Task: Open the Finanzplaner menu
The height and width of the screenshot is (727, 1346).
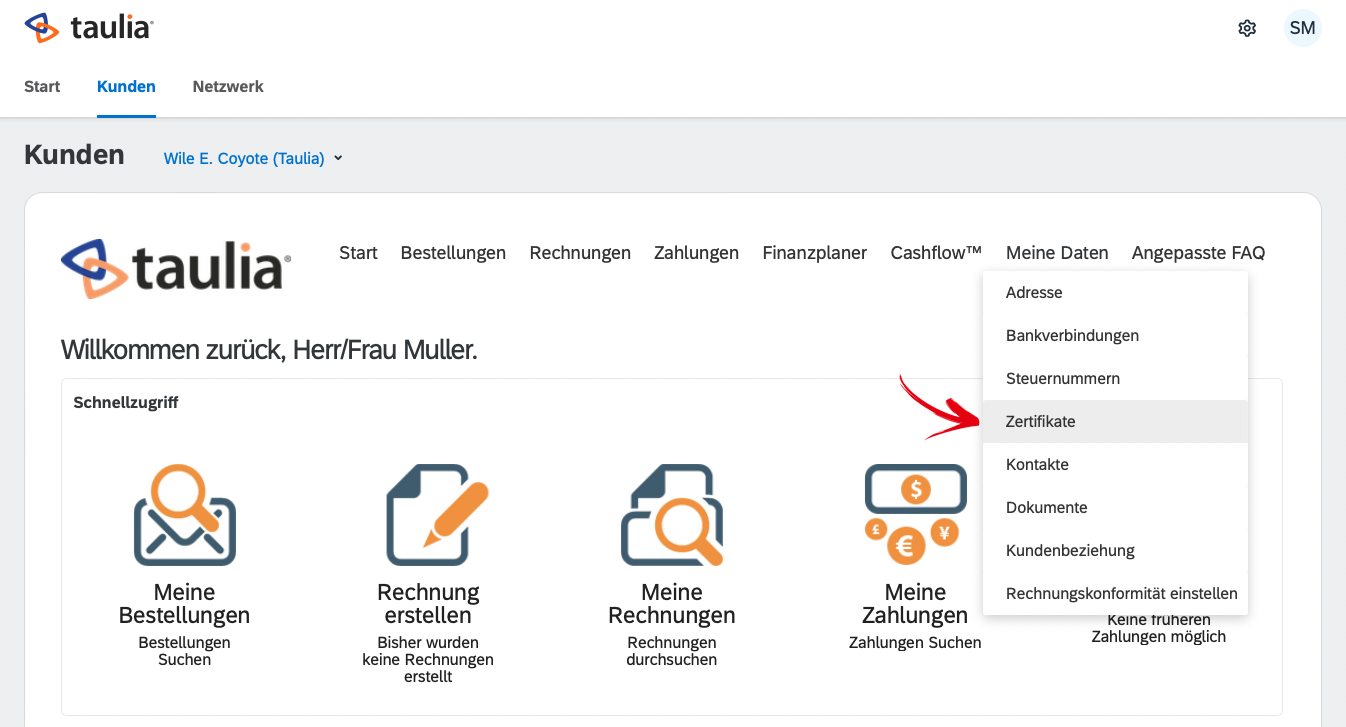Action: (x=814, y=253)
